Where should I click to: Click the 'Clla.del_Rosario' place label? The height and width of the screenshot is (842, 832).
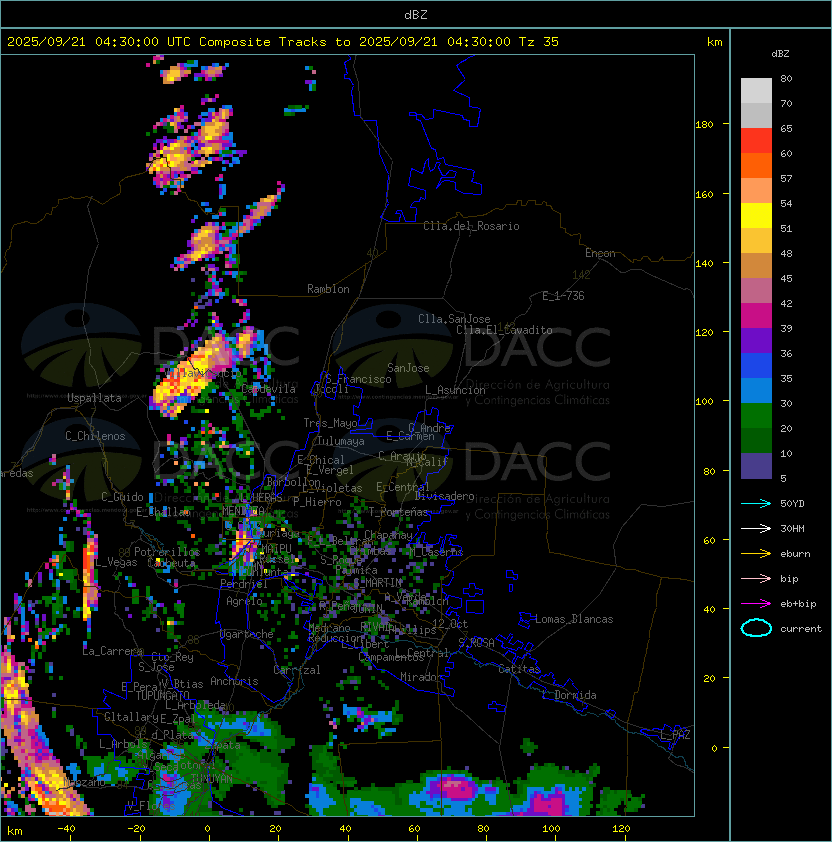click(471, 226)
